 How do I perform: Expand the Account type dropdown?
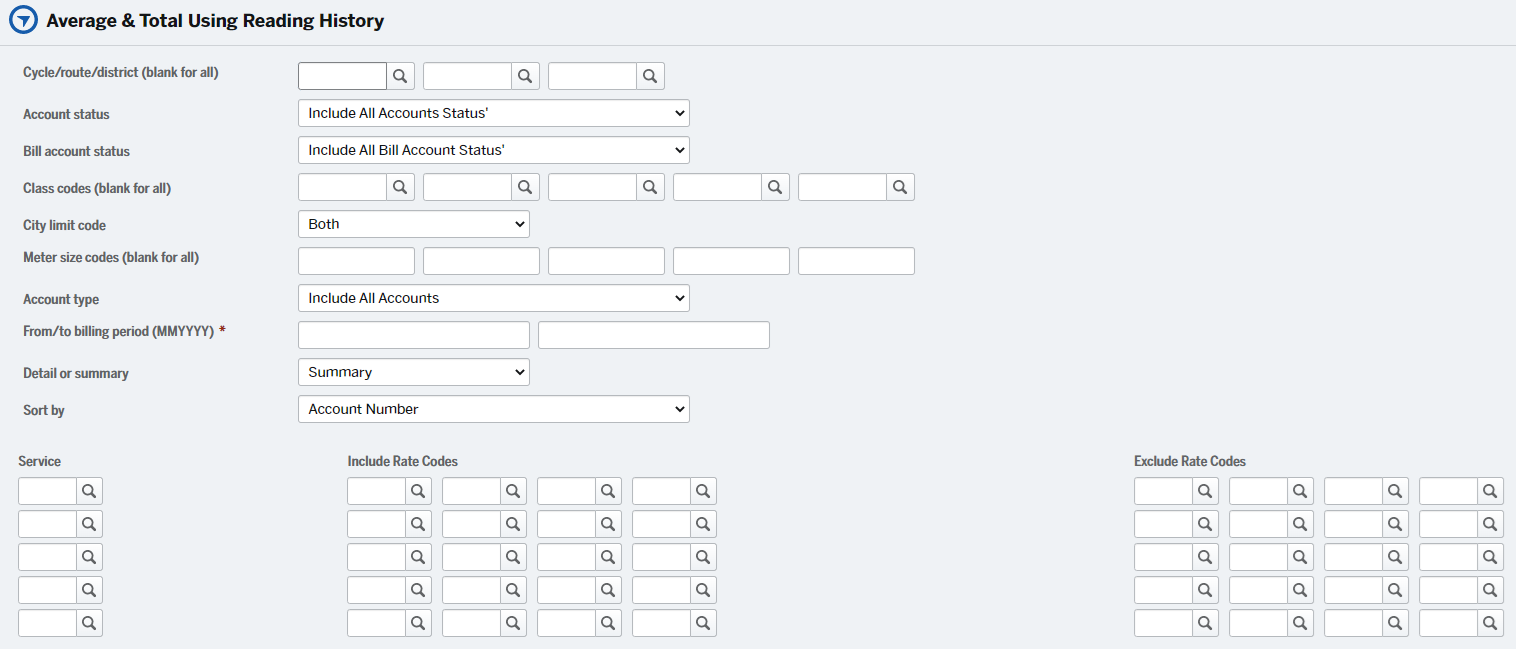[493, 298]
